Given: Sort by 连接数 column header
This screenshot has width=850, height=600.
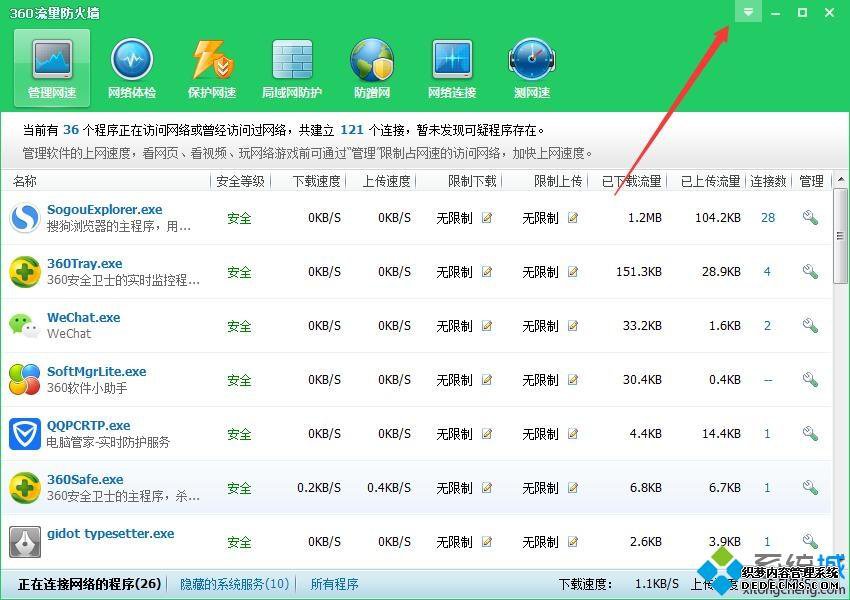Looking at the screenshot, I should tap(768, 181).
